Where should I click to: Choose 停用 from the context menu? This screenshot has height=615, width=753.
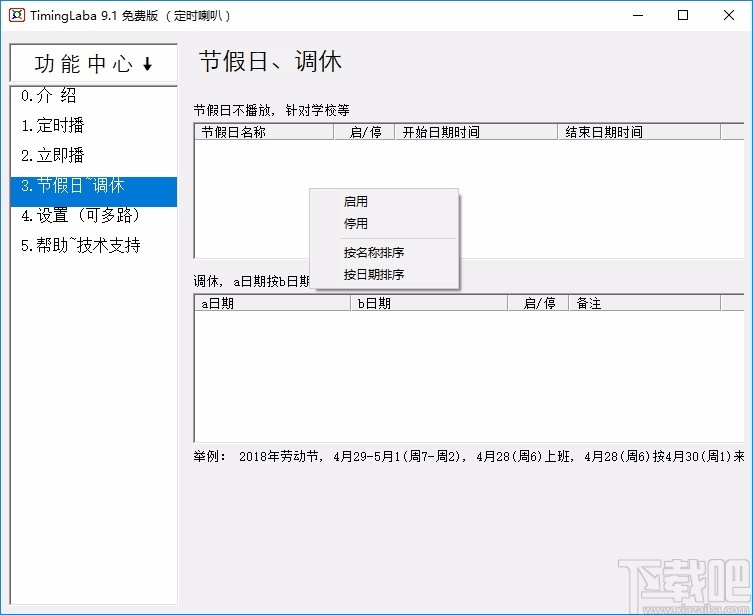[384, 223]
